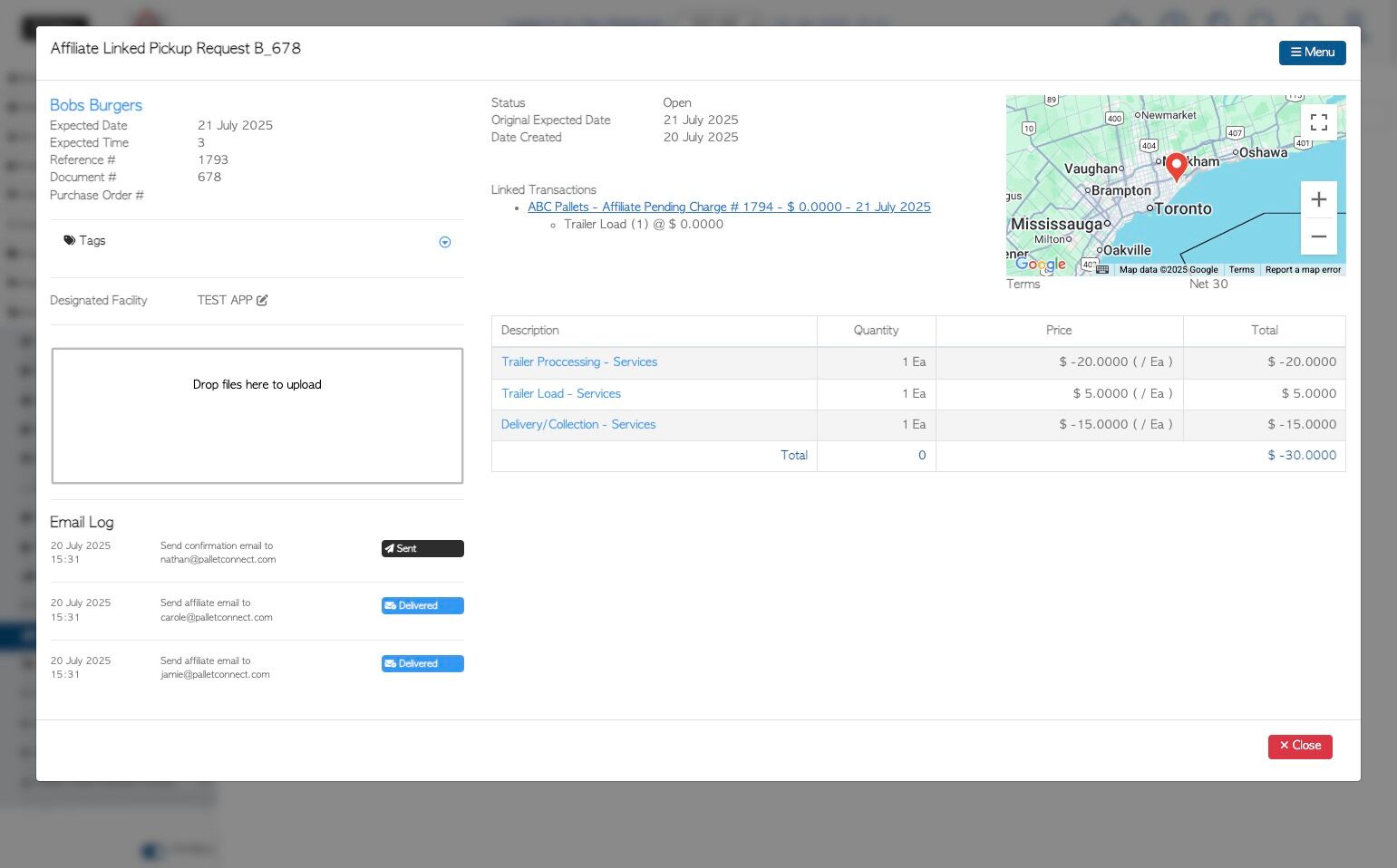Click the carole@palletconnect.com affiliate email entry
The image size is (1397, 868).
216,610
